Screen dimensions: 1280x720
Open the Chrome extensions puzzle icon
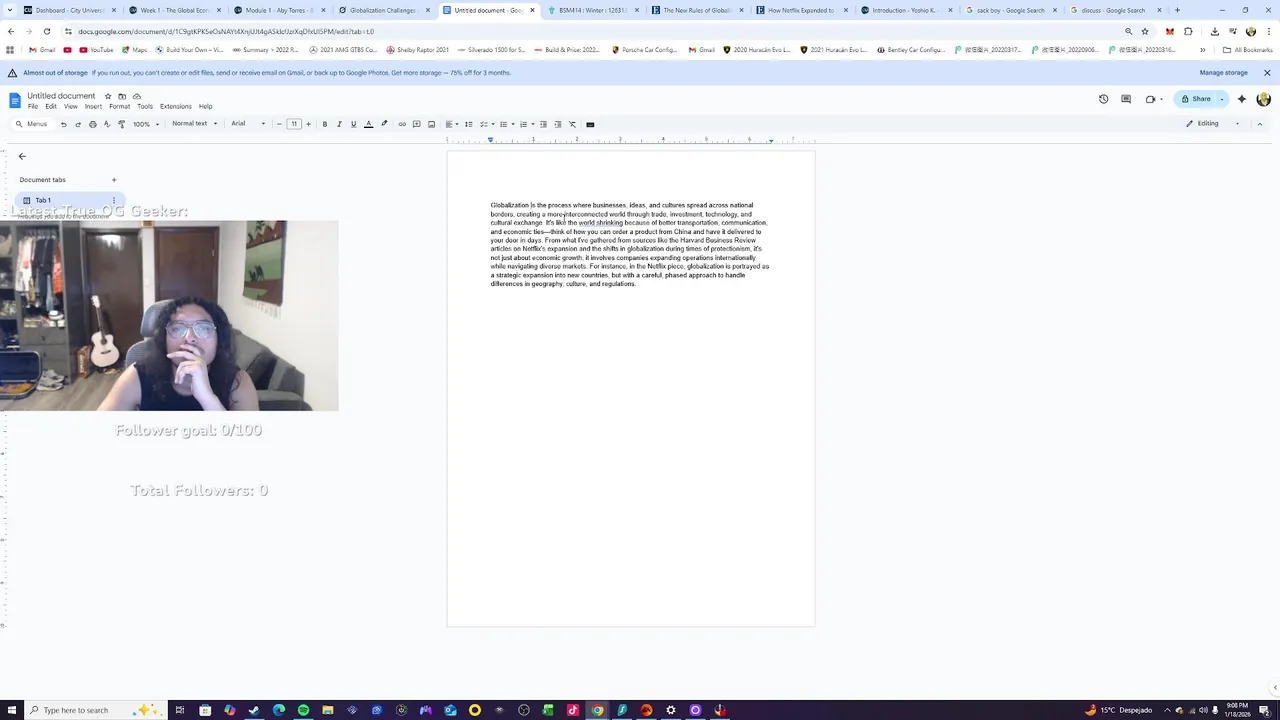pyautogui.click(x=1189, y=31)
